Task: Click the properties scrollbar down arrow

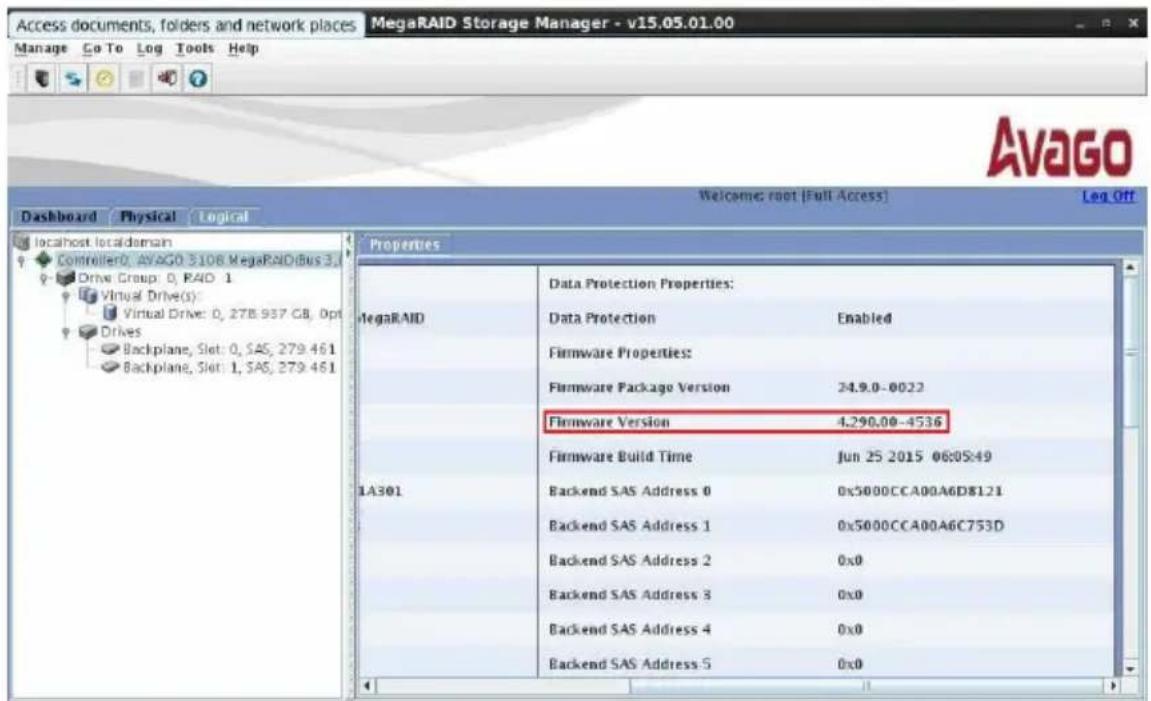Action: (1130, 668)
